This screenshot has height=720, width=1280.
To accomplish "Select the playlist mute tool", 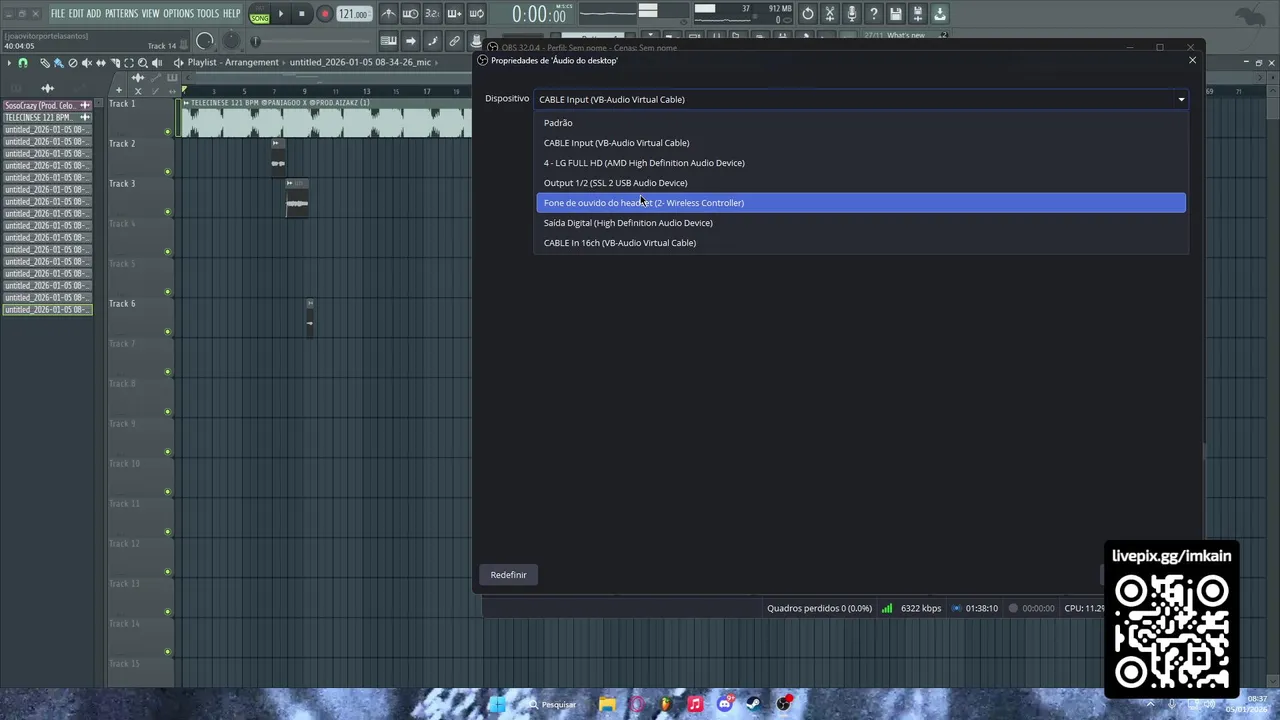I will point(86,63).
